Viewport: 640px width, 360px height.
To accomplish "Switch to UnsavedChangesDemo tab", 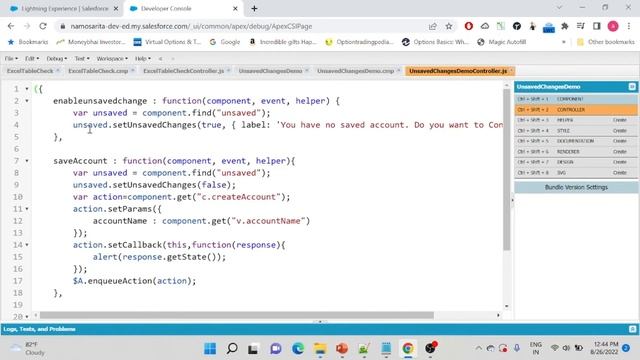I will coord(270,71).
